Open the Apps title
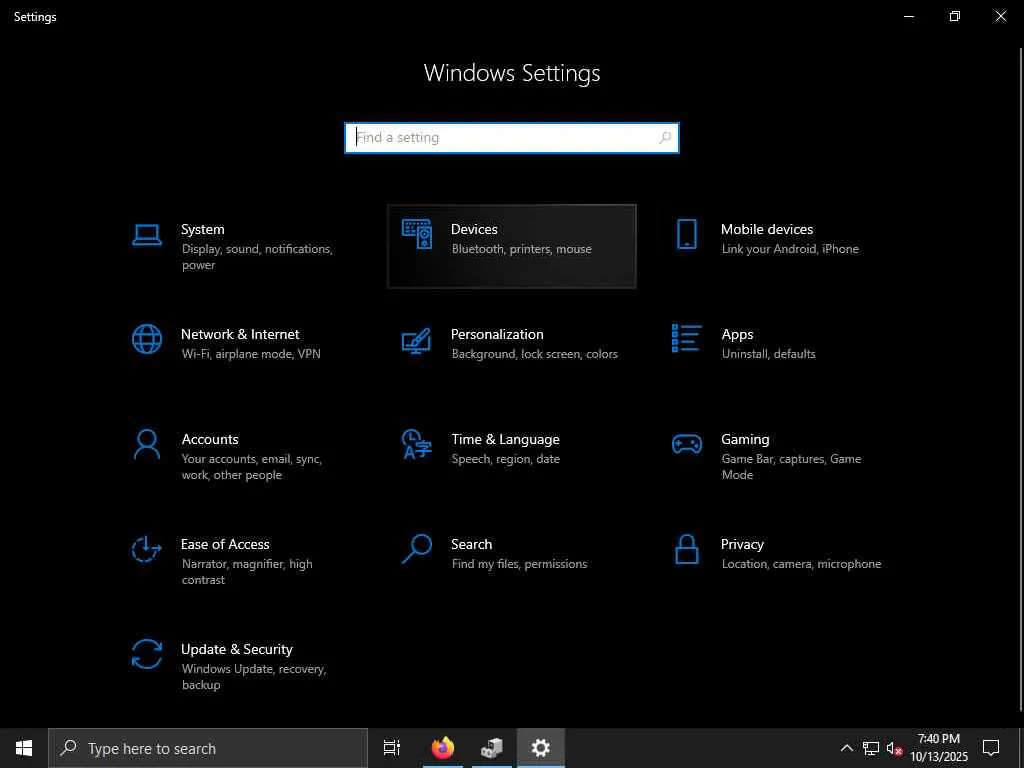 pyautogui.click(x=737, y=334)
